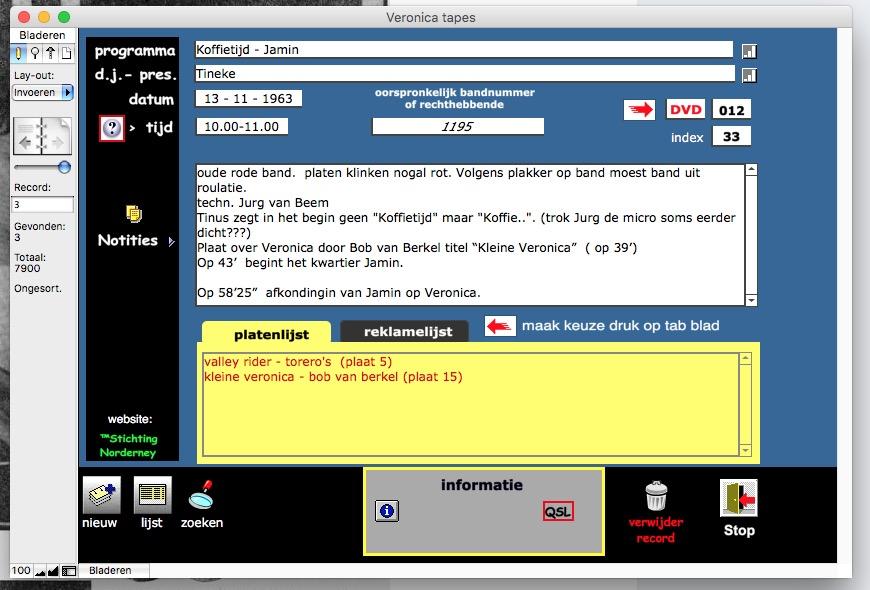The width and height of the screenshot is (870, 590).
Task: Click the QSL button
Action: click(x=558, y=511)
